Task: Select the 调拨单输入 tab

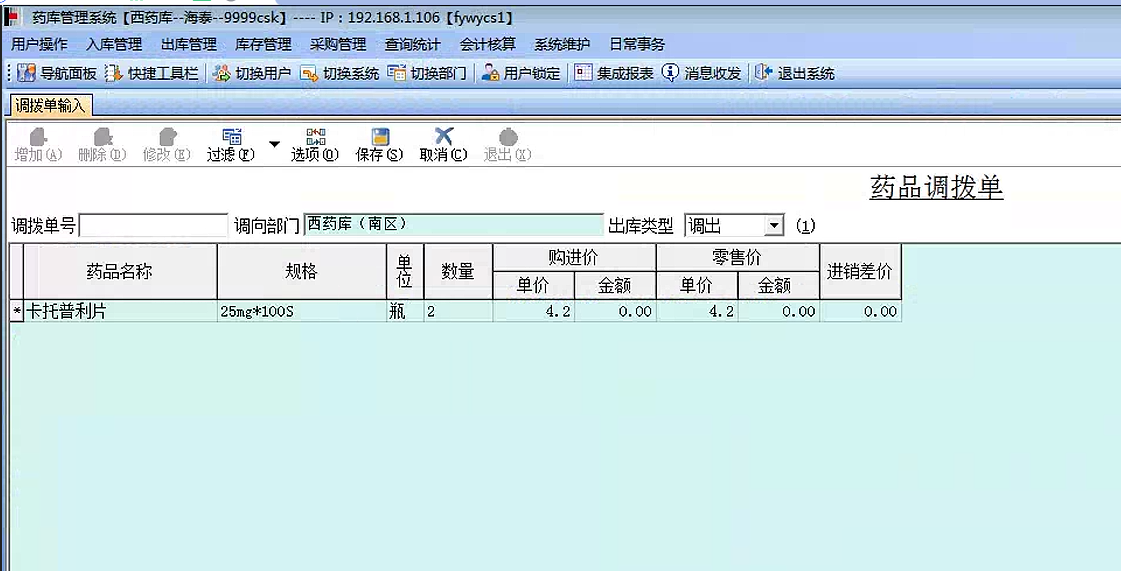Action: [x=50, y=106]
